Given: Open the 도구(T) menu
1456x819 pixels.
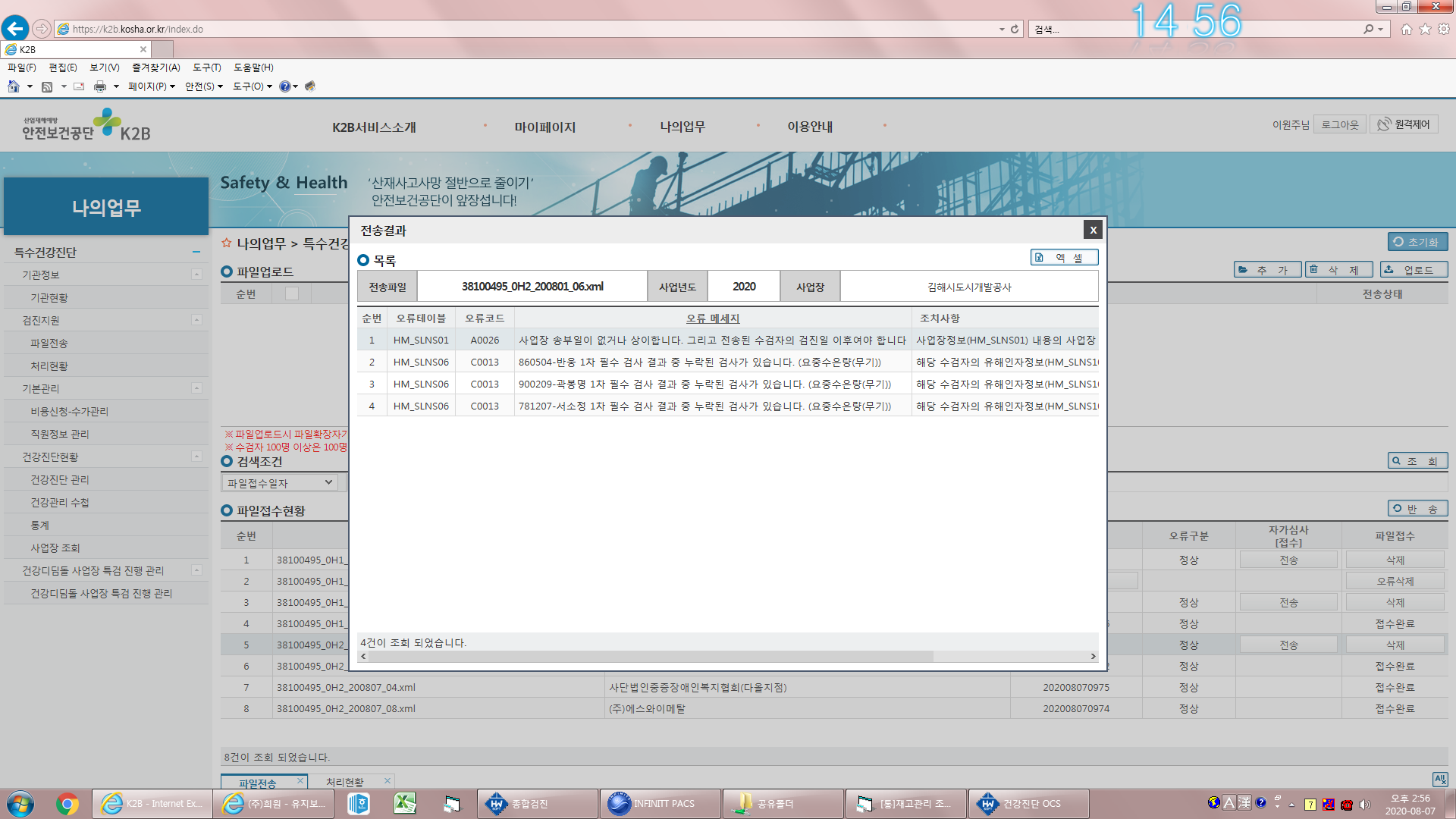Looking at the screenshot, I should coord(206,67).
